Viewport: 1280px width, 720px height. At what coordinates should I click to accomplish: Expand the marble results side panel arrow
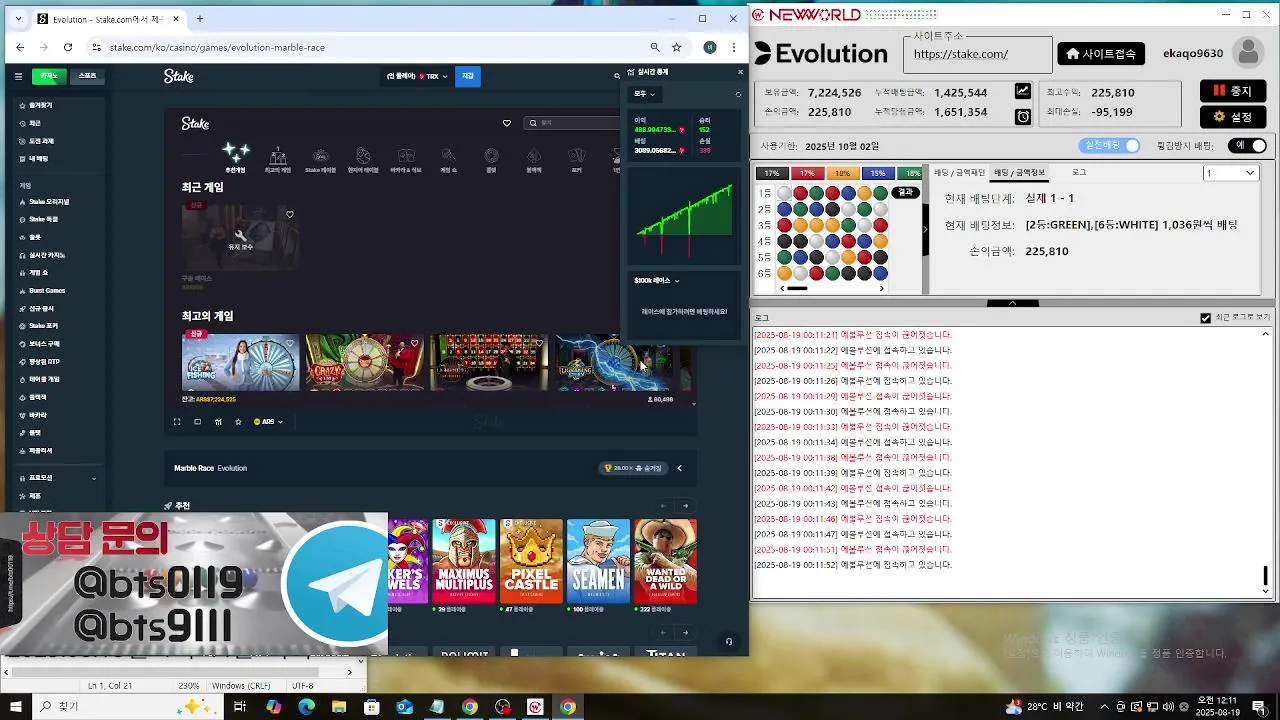click(925, 229)
